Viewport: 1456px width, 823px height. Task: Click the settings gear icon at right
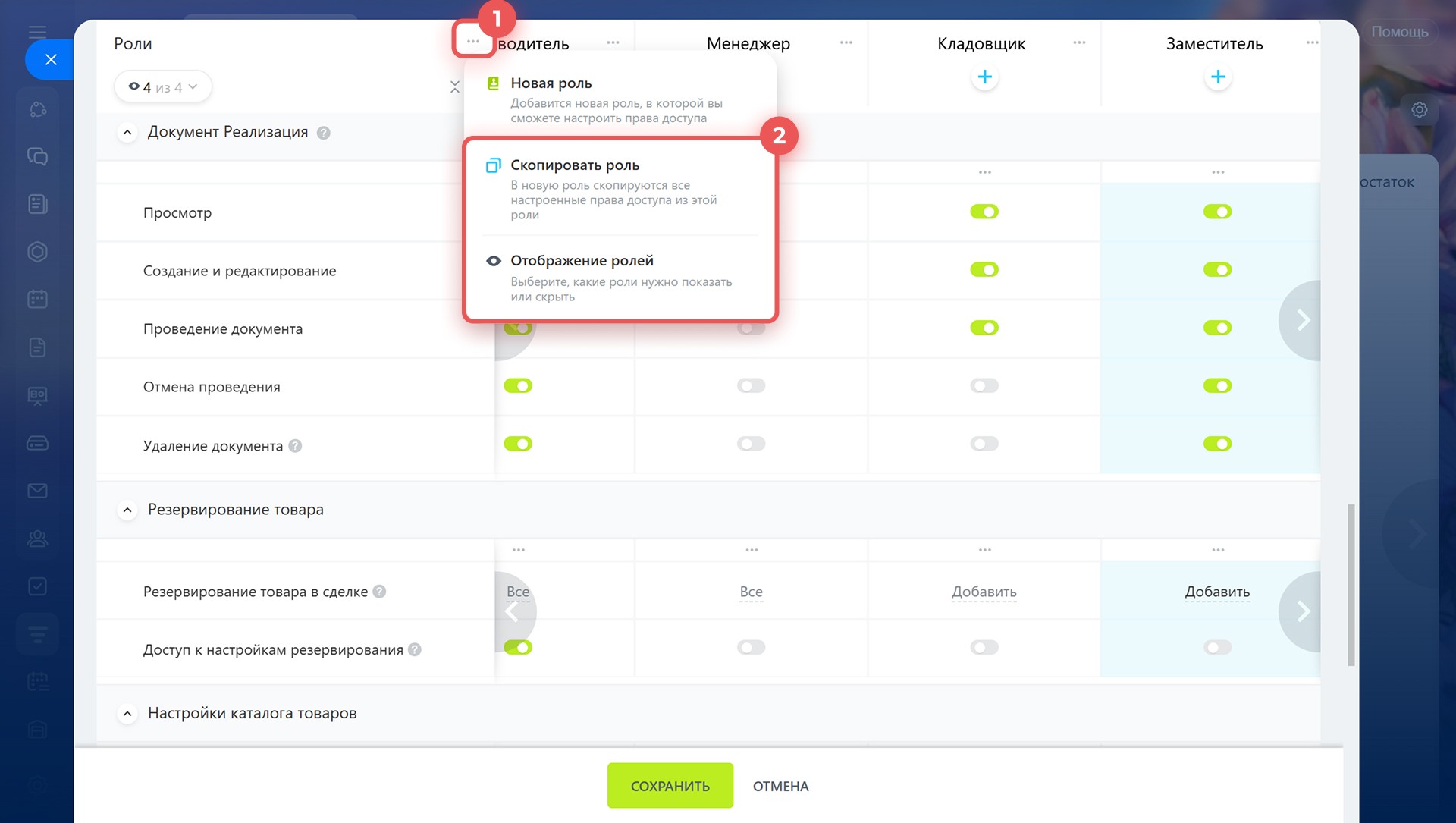point(1419,110)
